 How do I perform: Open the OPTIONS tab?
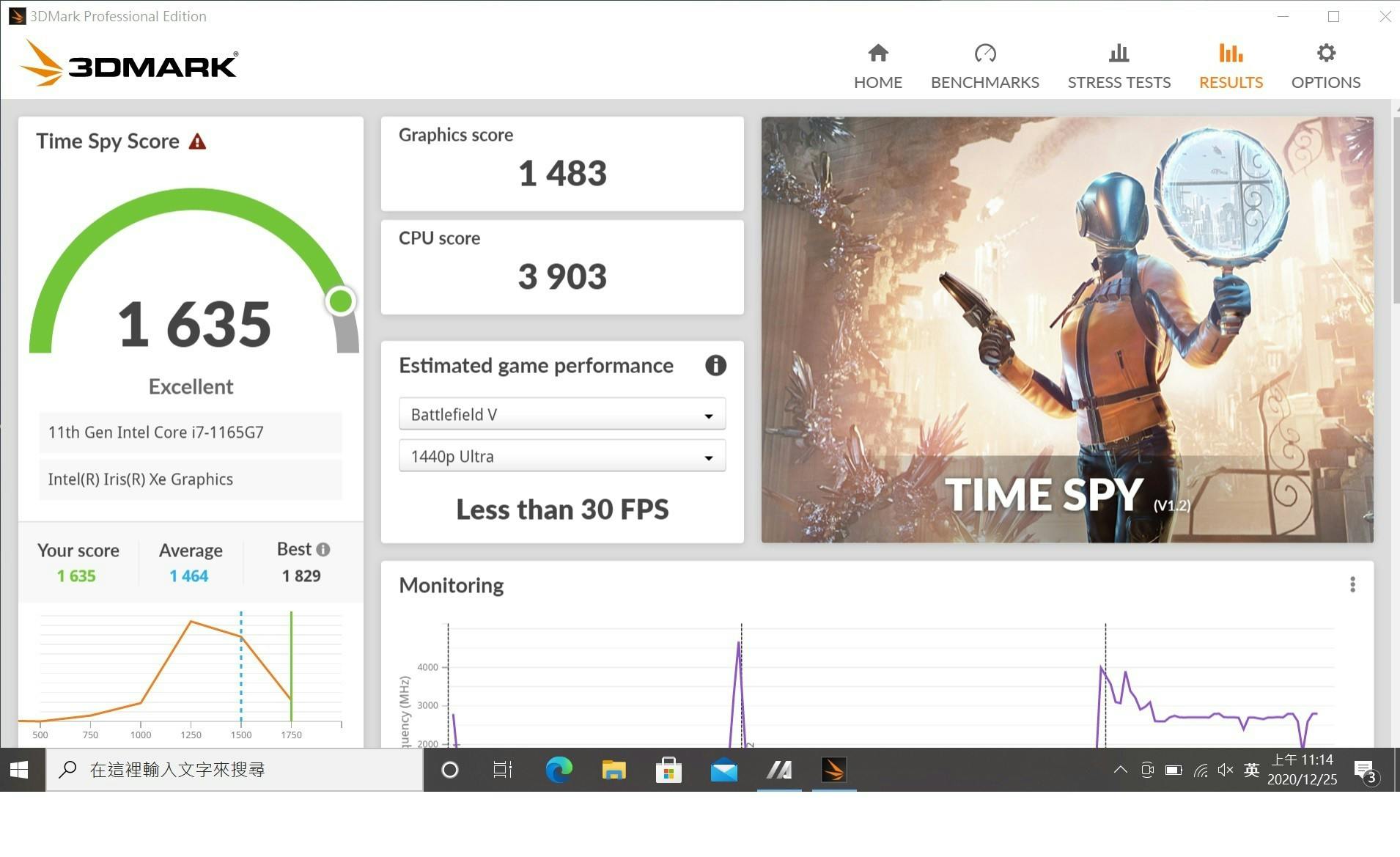(x=1325, y=66)
